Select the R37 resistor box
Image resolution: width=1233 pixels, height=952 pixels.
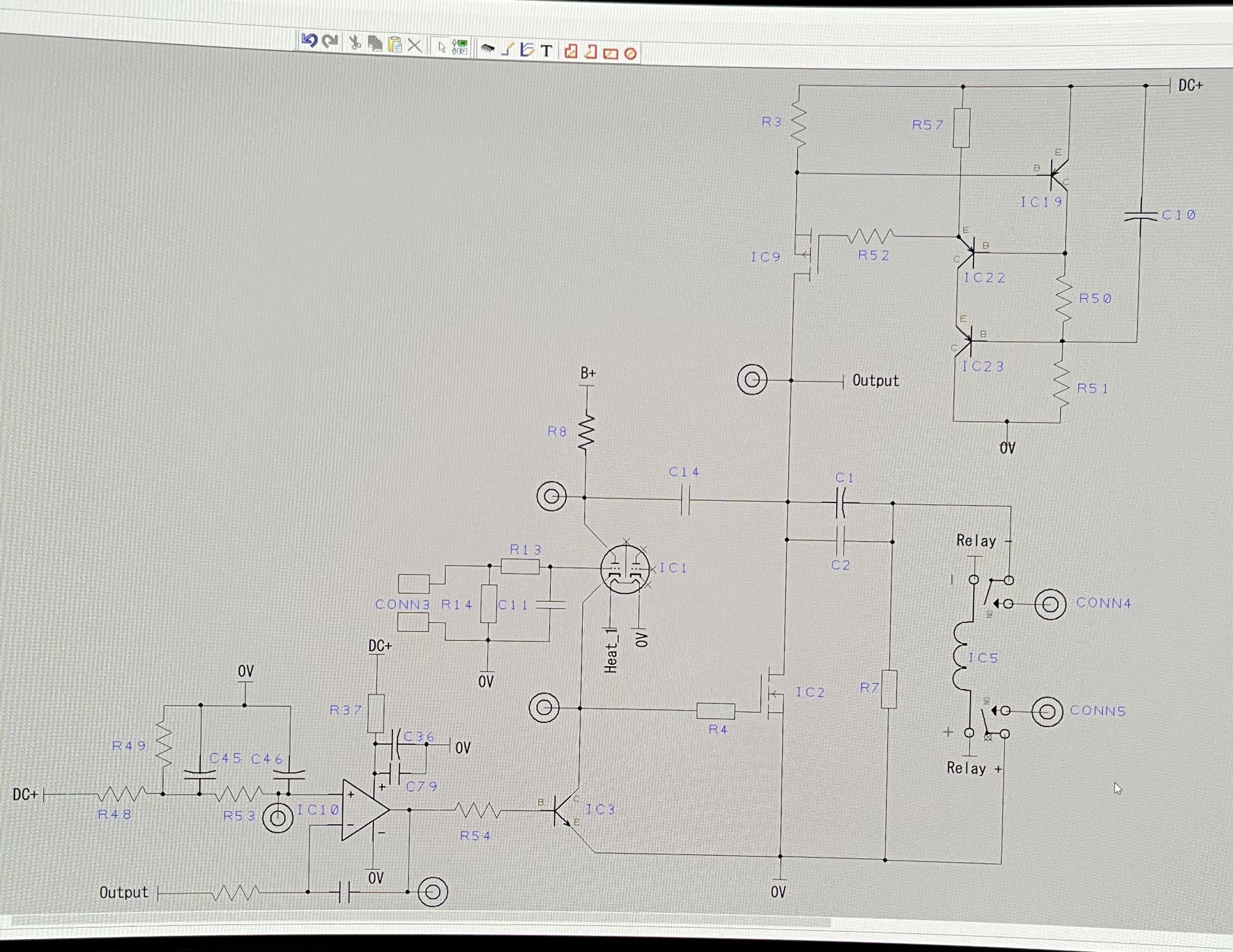(376, 713)
